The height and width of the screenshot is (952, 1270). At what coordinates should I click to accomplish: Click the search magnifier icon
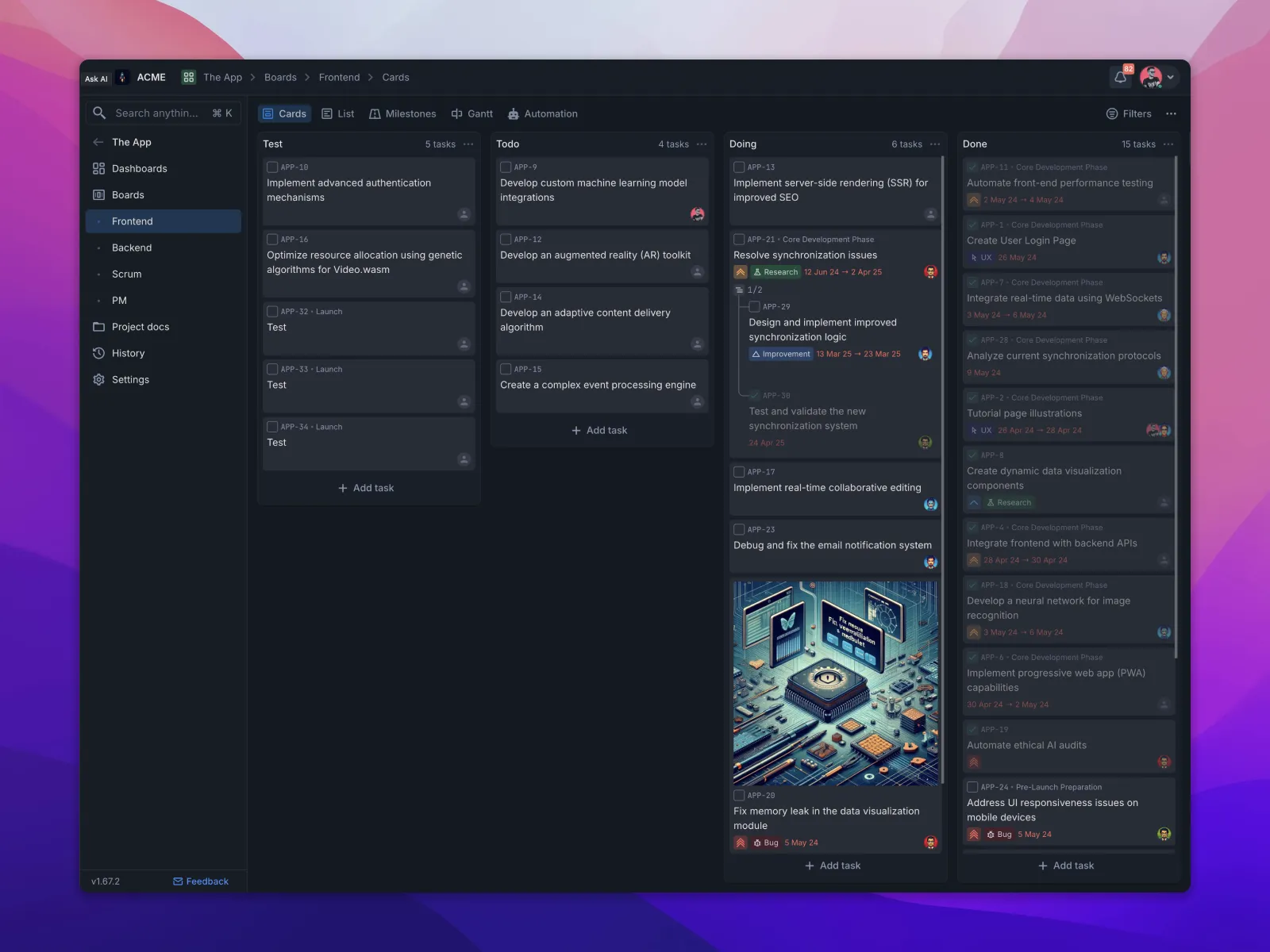coord(99,113)
